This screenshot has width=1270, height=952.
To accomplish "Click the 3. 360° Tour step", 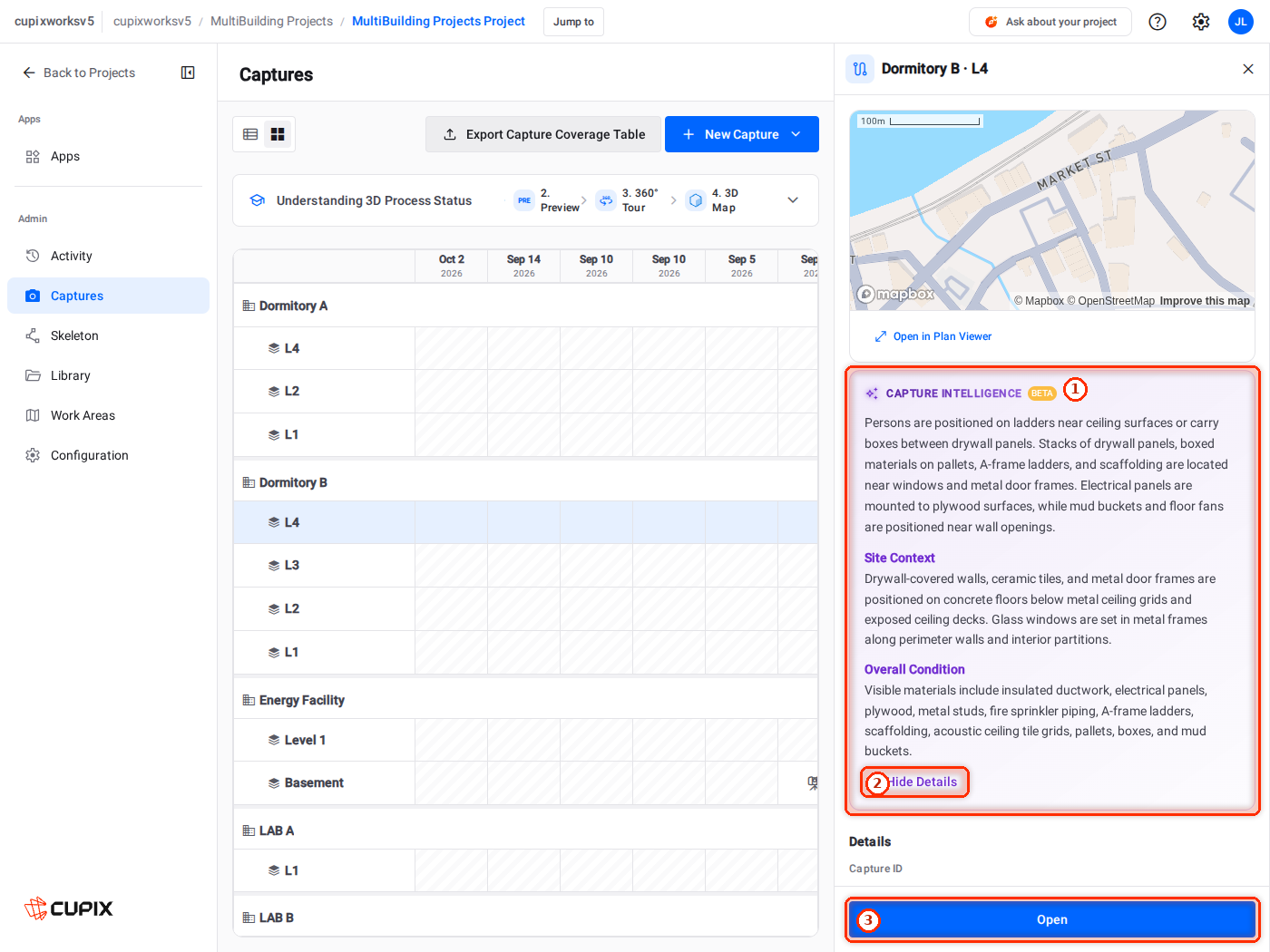I will click(x=628, y=200).
